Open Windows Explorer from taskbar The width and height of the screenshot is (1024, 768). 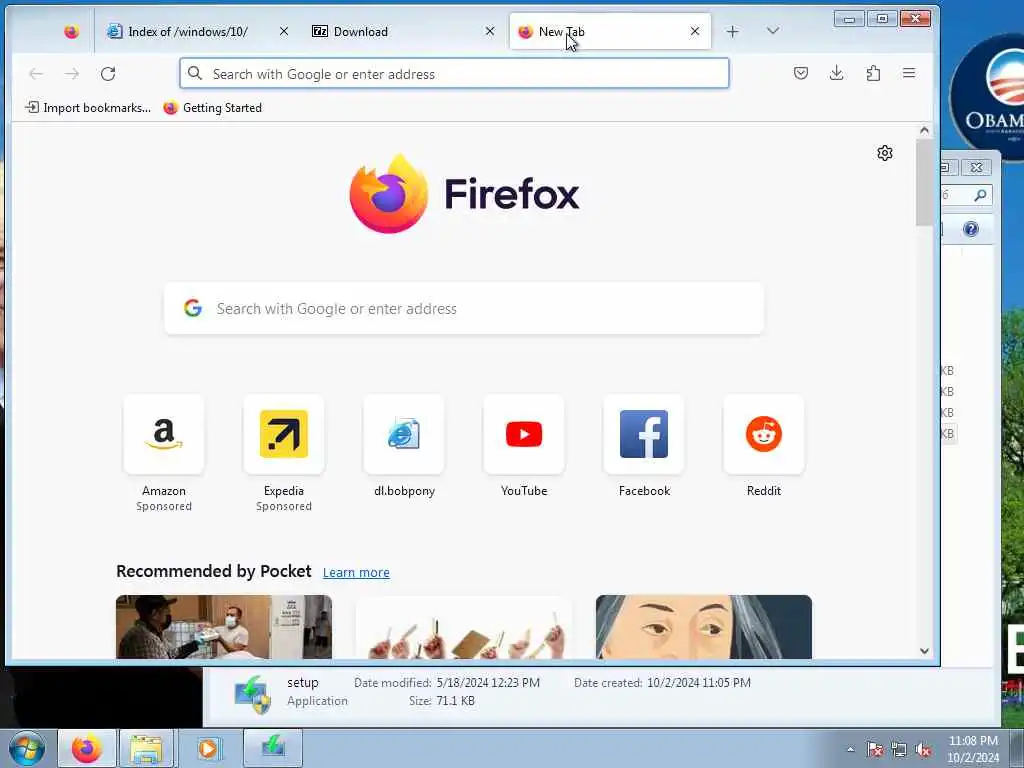tap(146, 748)
